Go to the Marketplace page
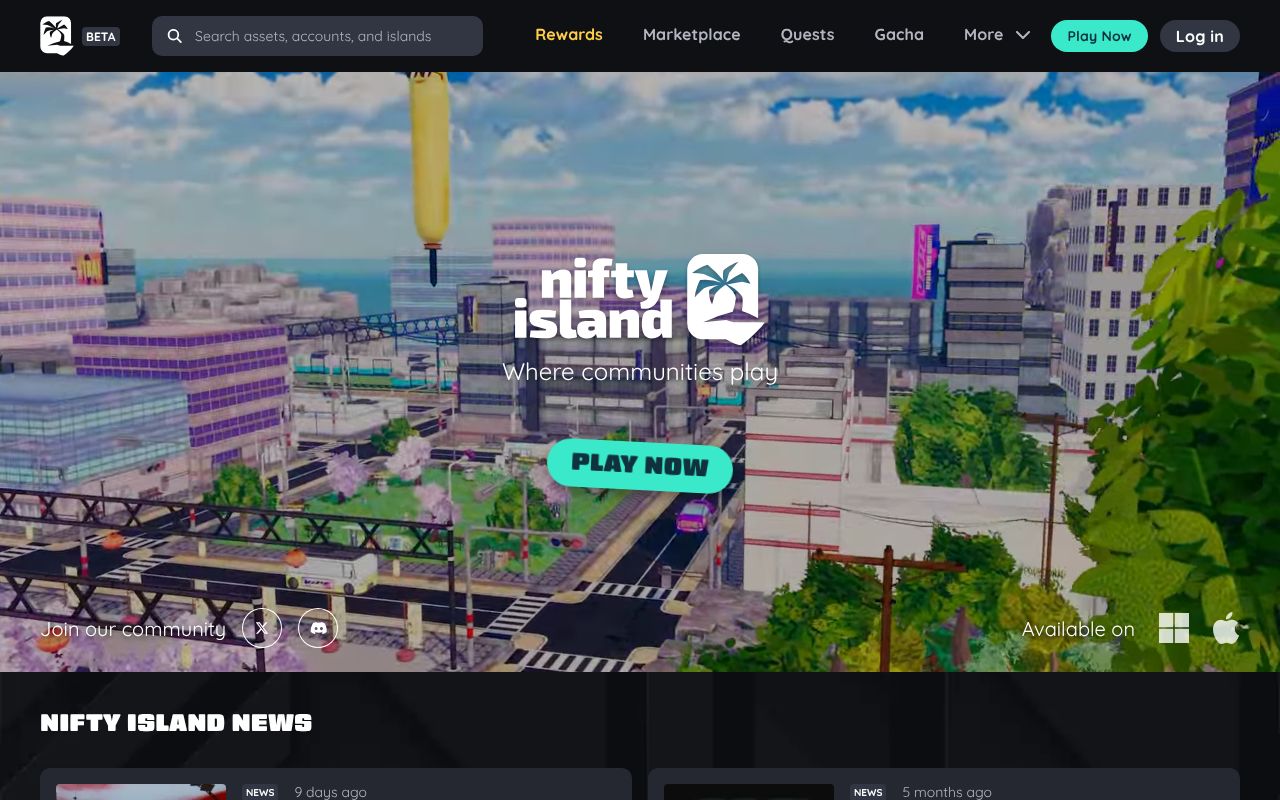The width and height of the screenshot is (1280, 800). (x=691, y=35)
